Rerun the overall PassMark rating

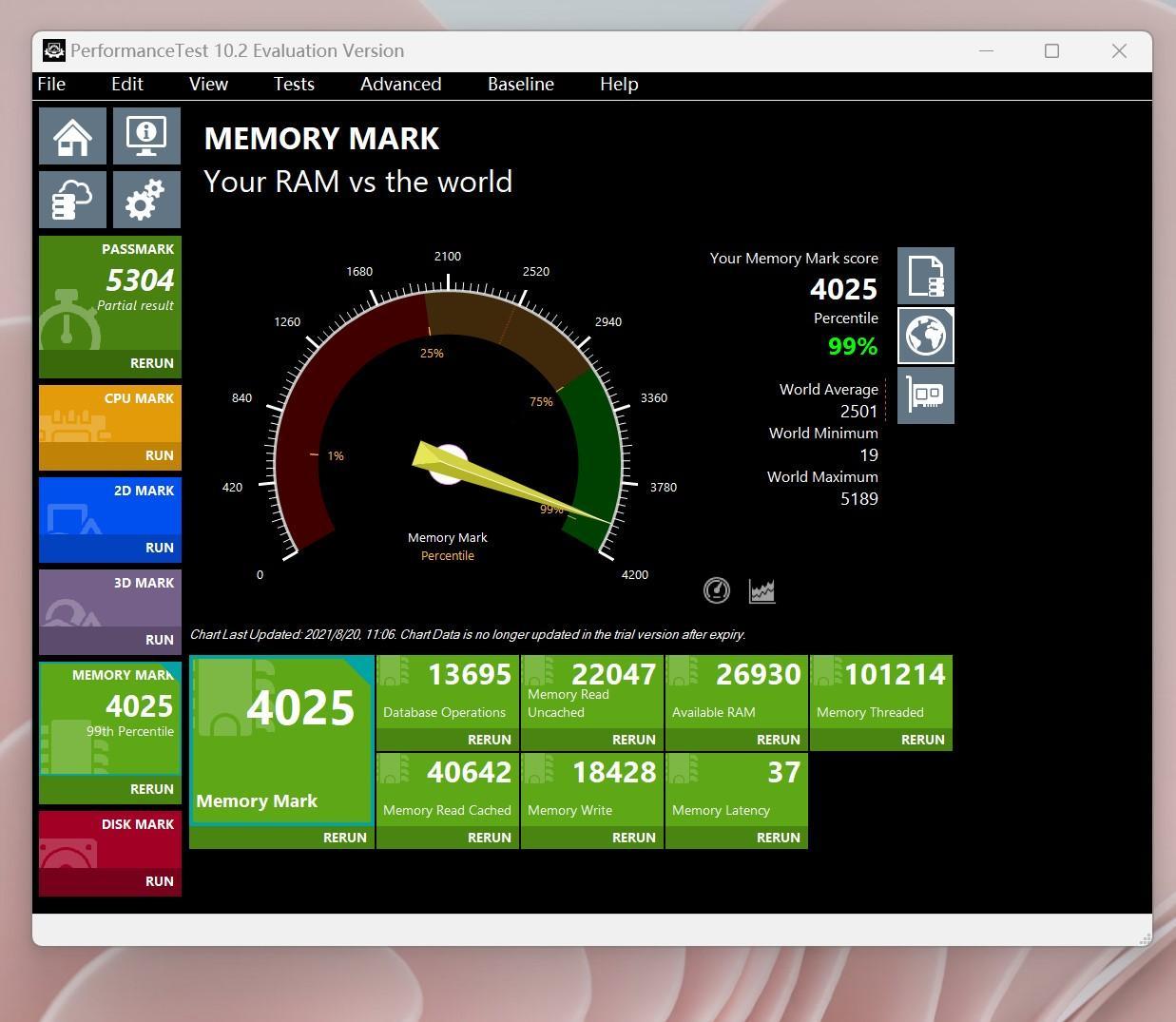151,363
